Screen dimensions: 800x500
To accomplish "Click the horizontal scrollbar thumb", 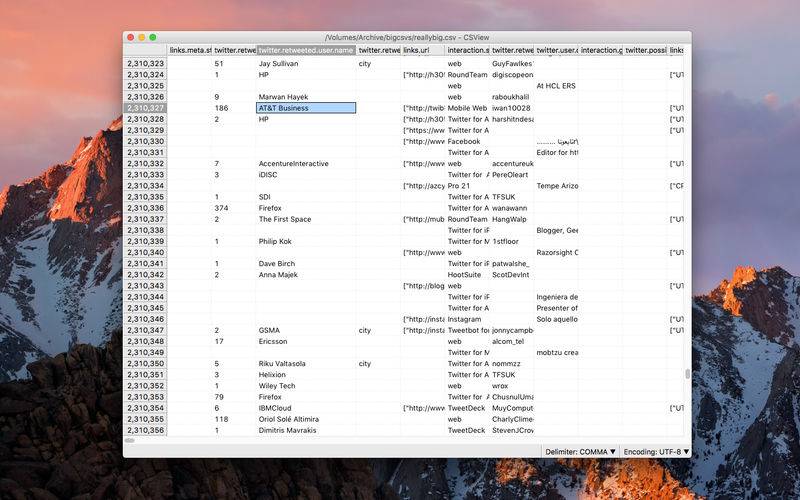I will coord(130,440).
